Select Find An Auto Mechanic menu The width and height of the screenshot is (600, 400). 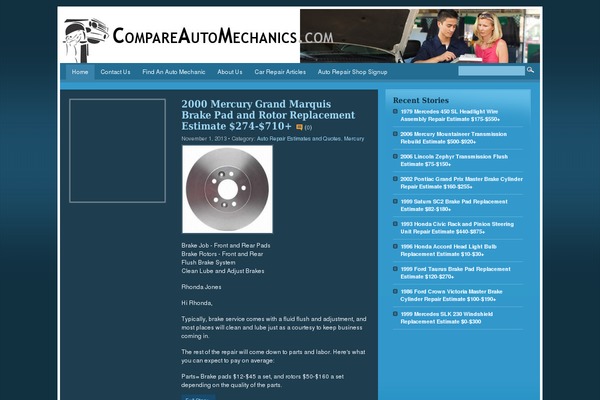pyautogui.click(x=174, y=72)
